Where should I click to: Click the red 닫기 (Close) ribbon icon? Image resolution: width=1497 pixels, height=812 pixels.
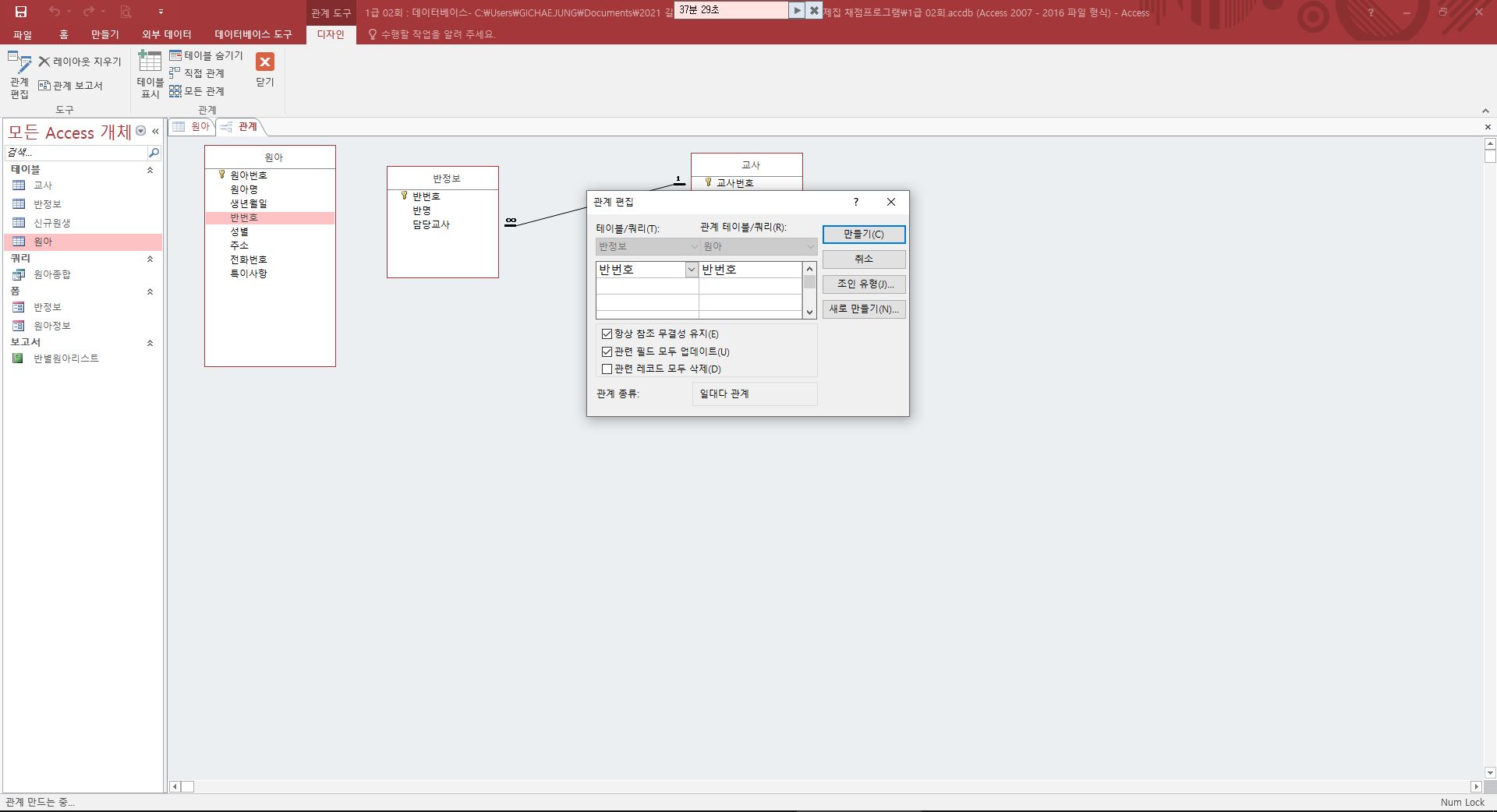(265, 69)
